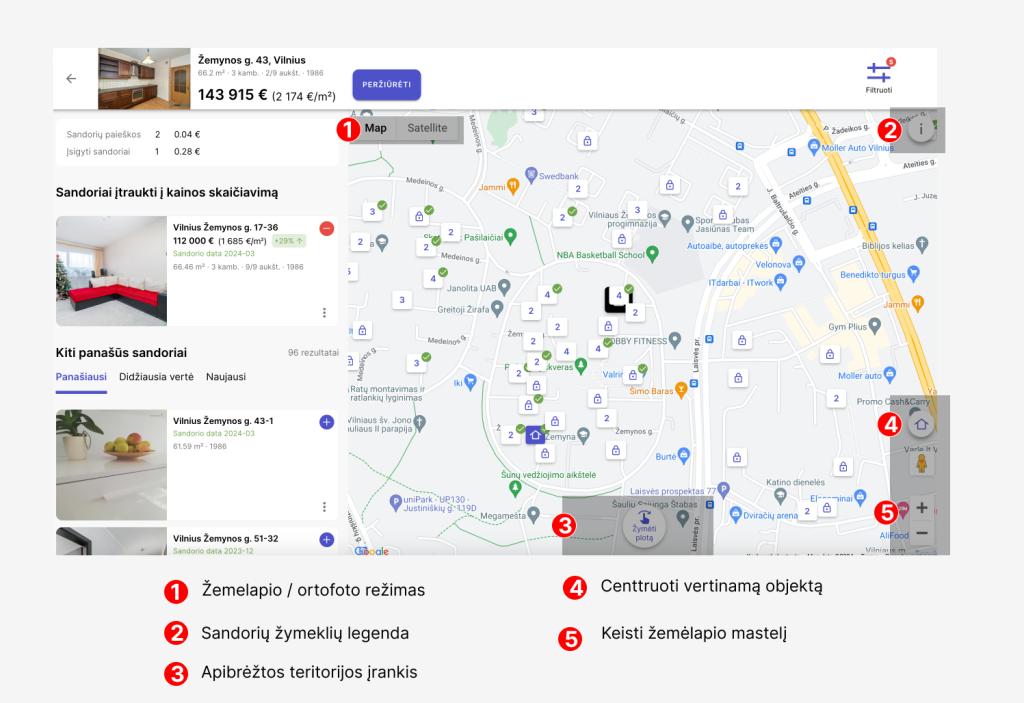Open the Žemynos g. 17-36 room photo
The height and width of the screenshot is (703, 1024).
tap(111, 271)
